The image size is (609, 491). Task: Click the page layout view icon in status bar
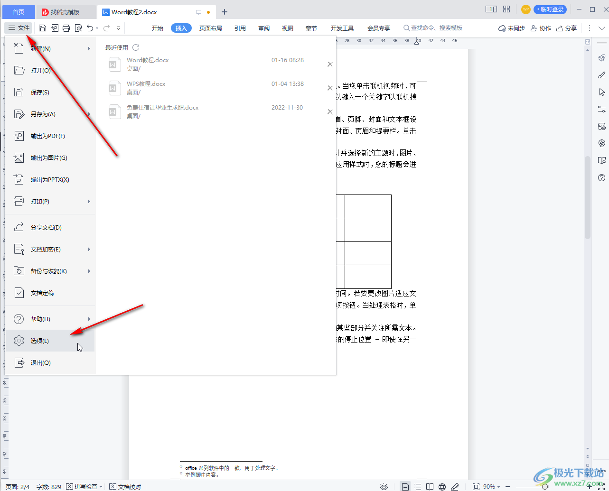[x=405, y=486]
